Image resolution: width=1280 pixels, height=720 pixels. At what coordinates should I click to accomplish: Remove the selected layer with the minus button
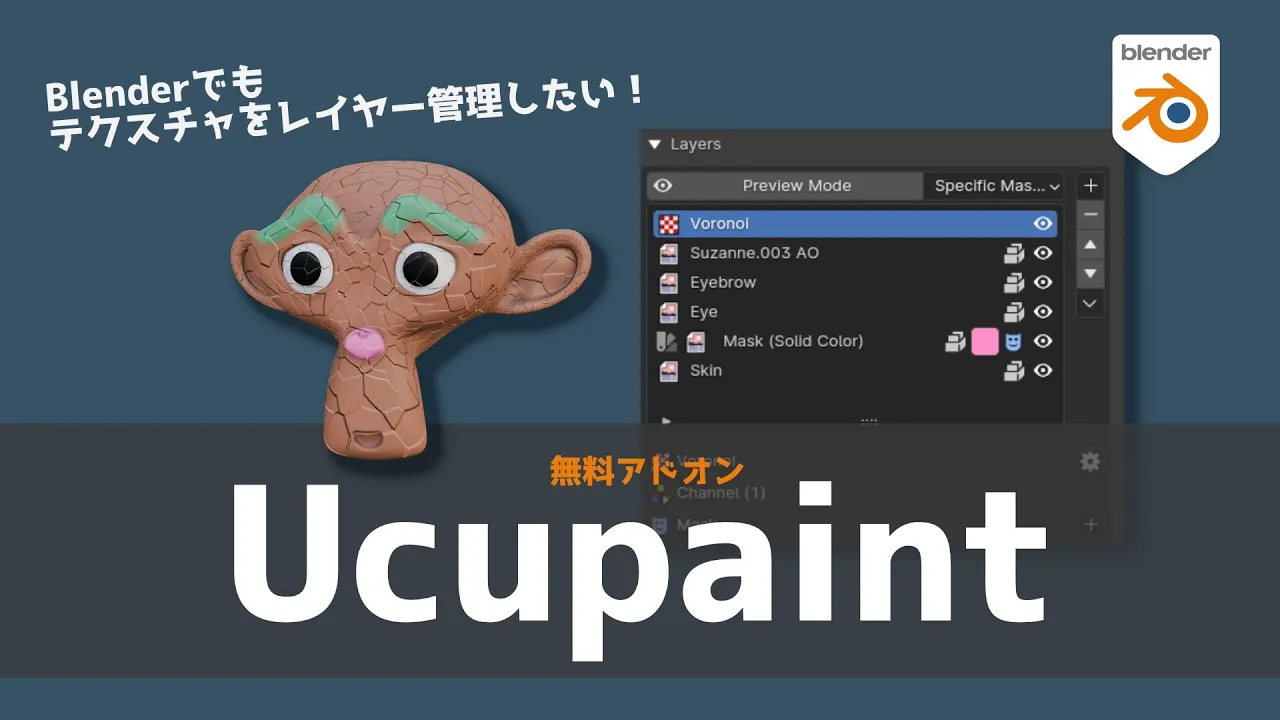1091,214
